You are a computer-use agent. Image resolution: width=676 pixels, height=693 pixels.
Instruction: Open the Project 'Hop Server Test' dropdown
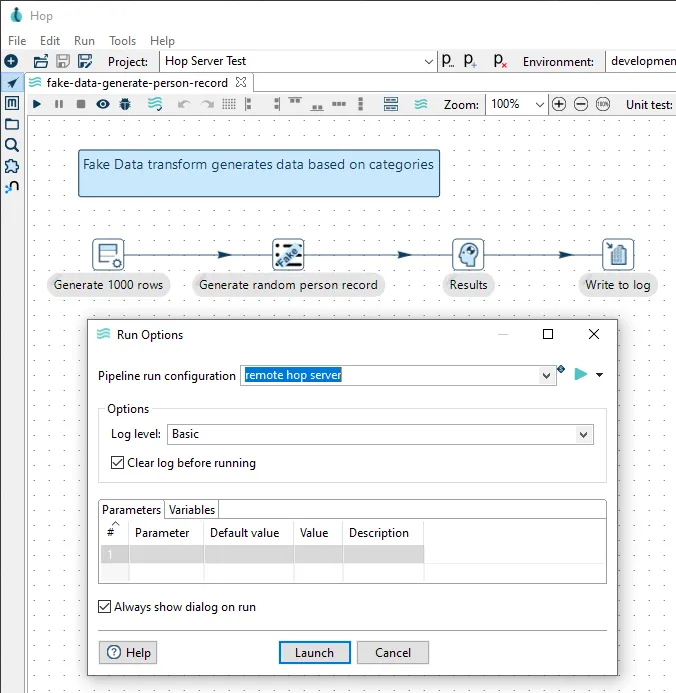[427, 62]
